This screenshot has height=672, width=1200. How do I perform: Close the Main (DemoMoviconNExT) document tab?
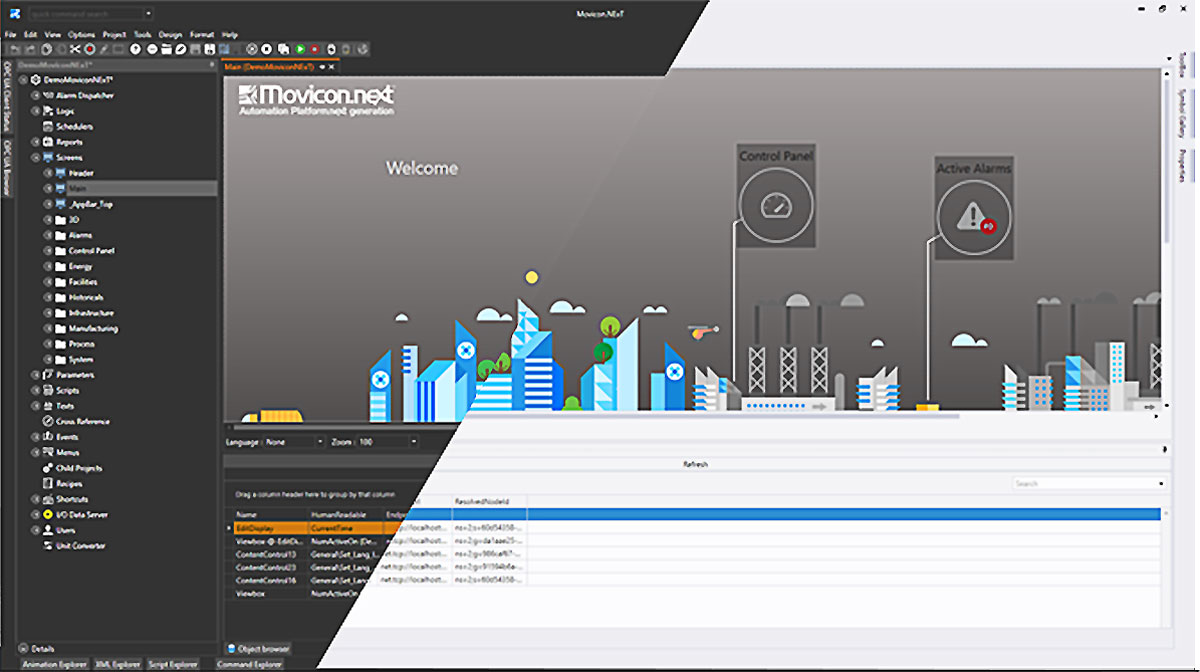(331, 67)
